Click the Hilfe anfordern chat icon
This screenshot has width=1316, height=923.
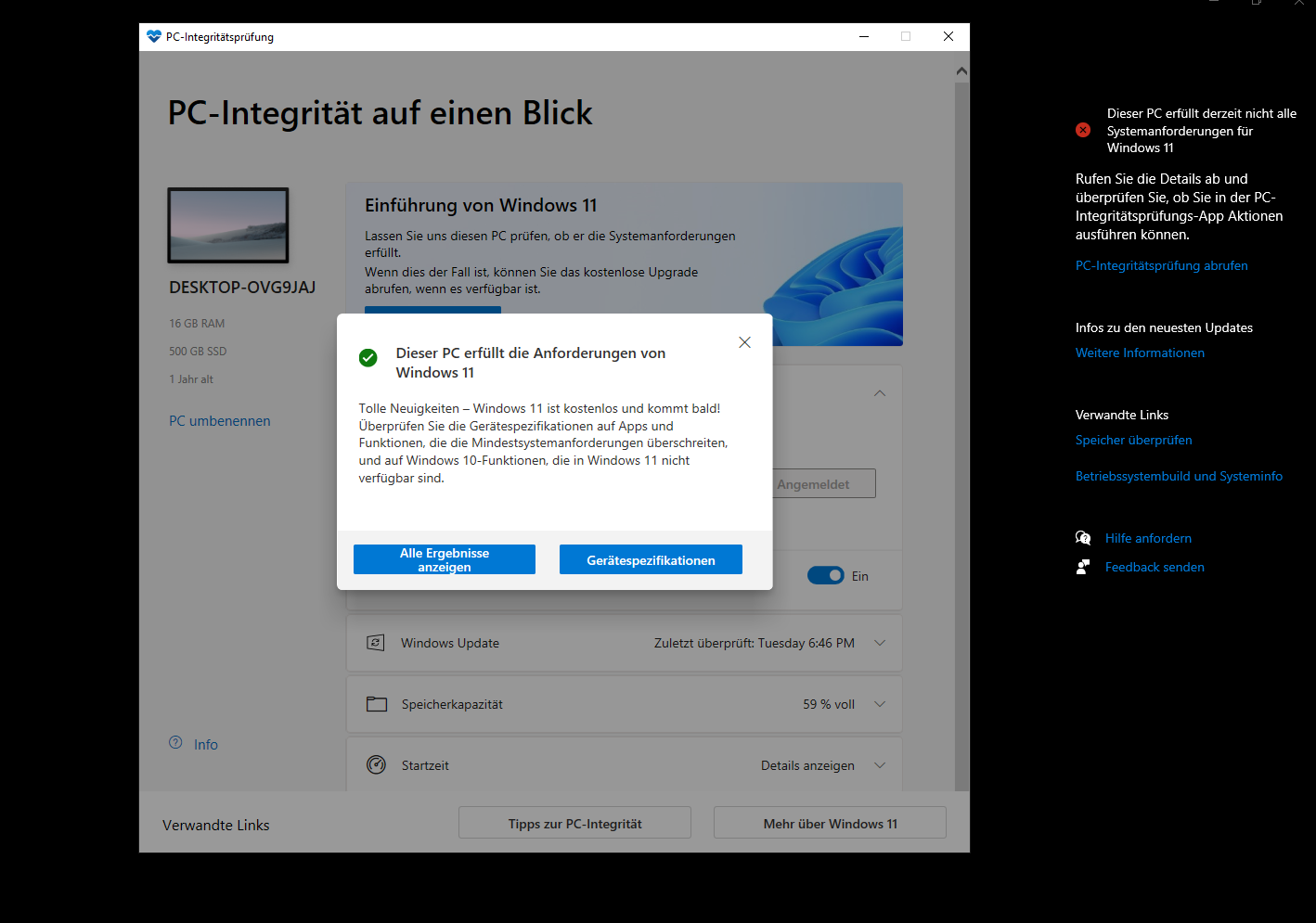(x=1083, y=538)
